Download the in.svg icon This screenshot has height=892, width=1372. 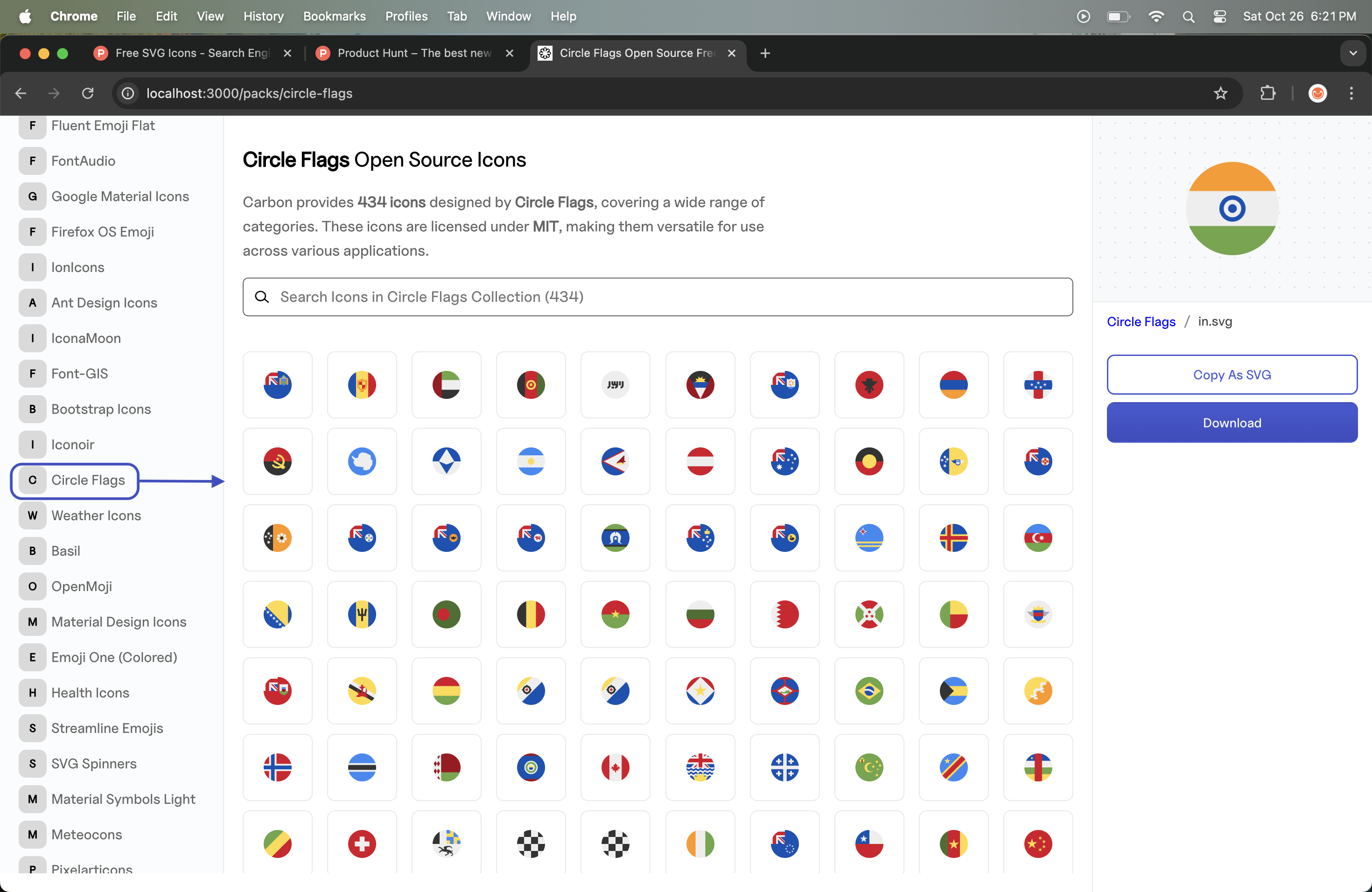click(1232, 422)
